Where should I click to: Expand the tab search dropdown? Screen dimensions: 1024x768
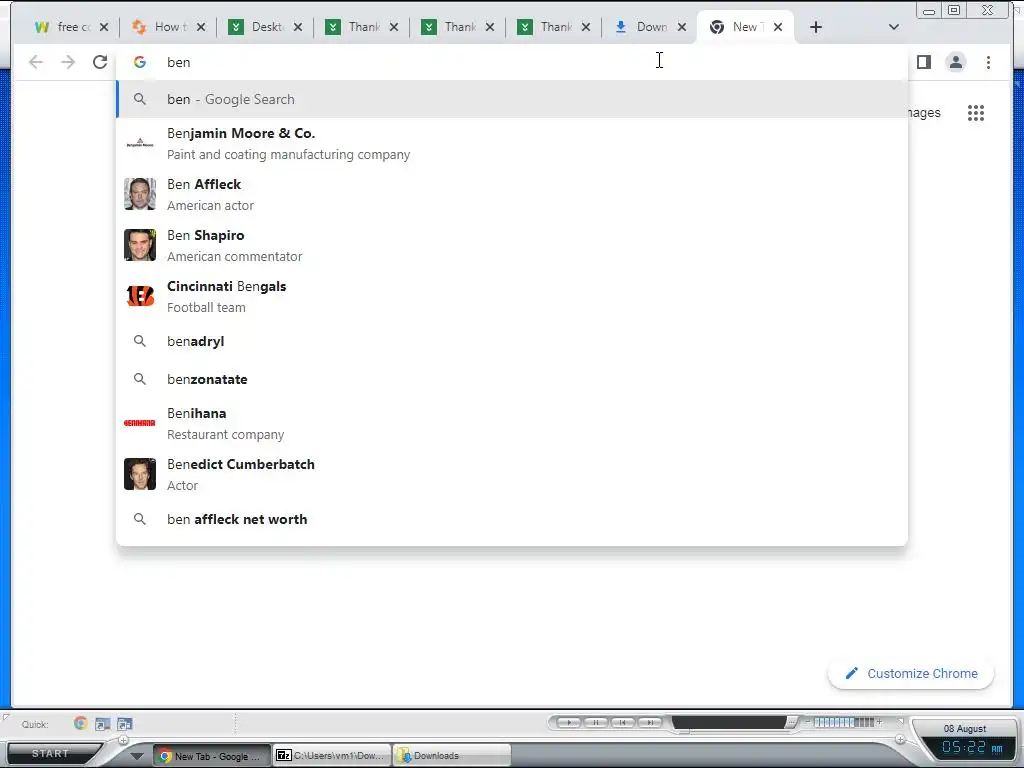tap(894, 27)
